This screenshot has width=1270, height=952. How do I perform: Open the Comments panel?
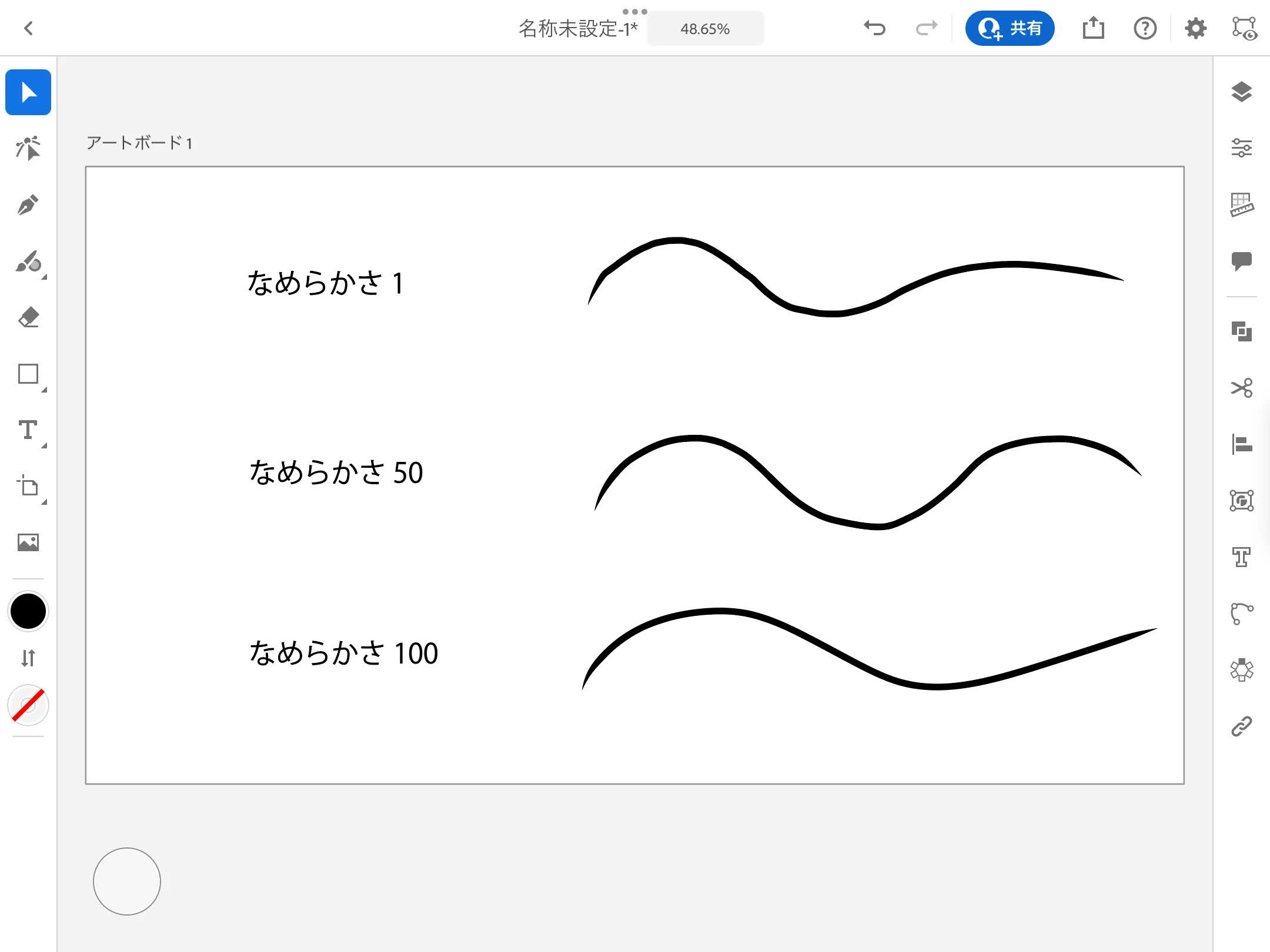(x=1241, y=261)
